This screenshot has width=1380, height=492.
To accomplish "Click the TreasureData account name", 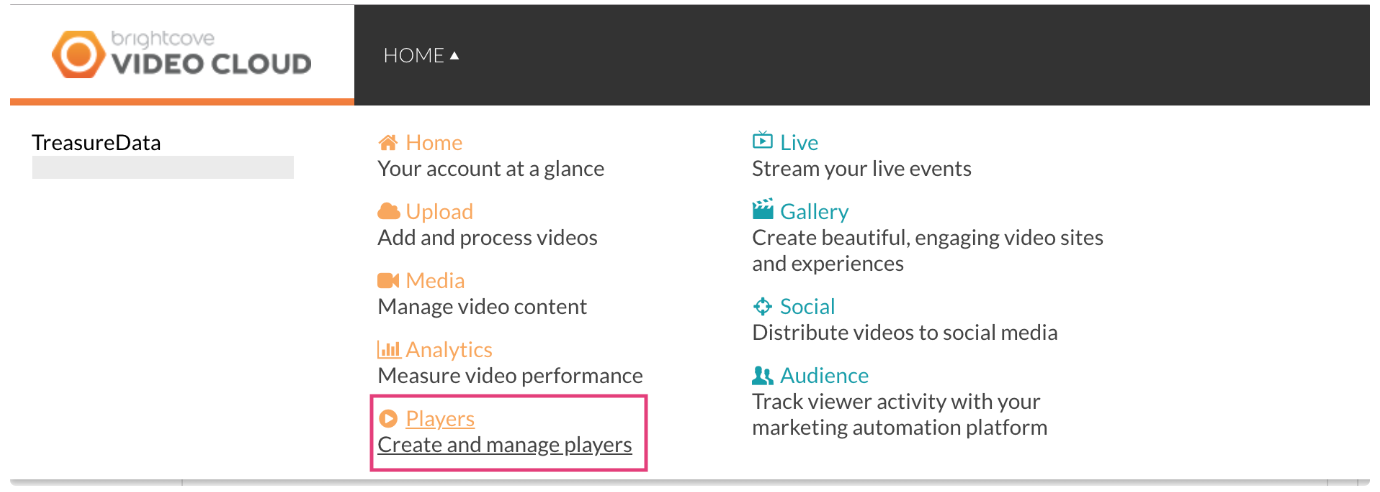I will 96,143.
